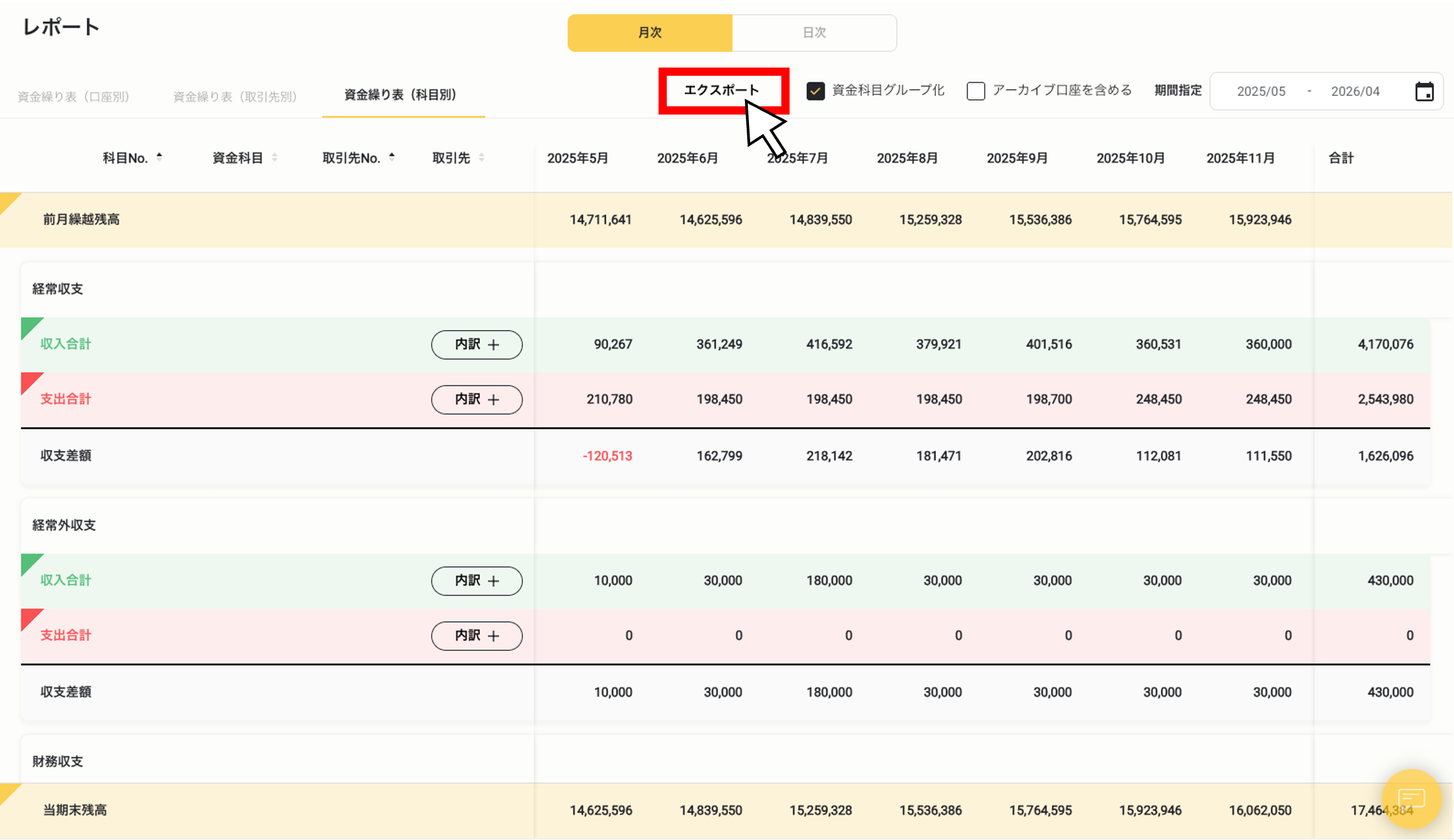This screenshot has width=1454, height=840.
Task: Open the calendar icon for date selection
Action: pyautogui.click(x=1424, y=91)
